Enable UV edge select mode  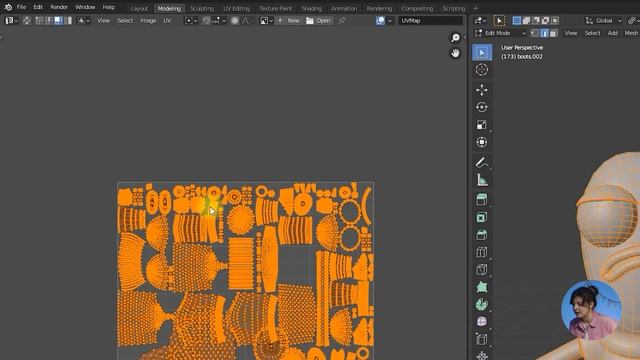(x=49, y=20)
